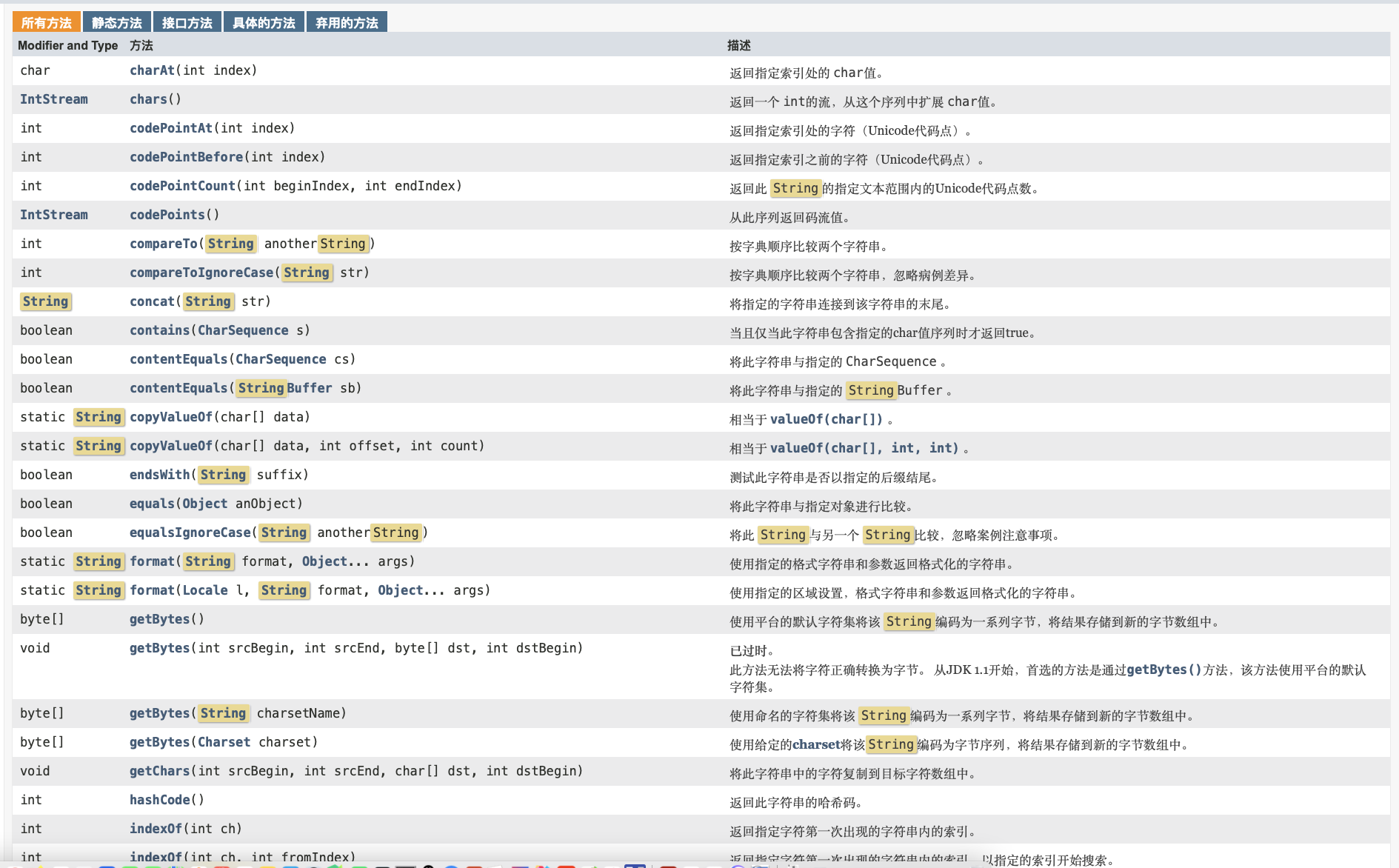The image size is (1399, 868).
Task: Open the concat method link
Action: tap(152, 301)
